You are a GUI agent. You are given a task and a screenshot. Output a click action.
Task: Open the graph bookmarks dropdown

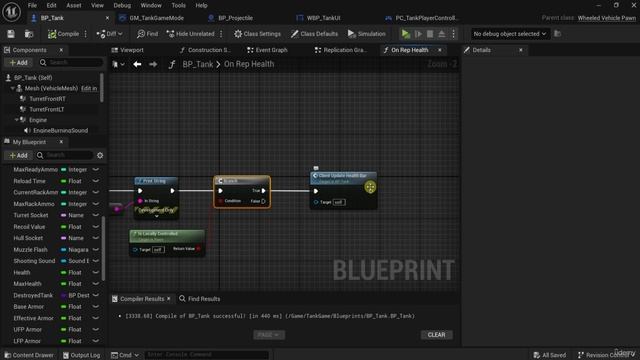click(118, 64)
